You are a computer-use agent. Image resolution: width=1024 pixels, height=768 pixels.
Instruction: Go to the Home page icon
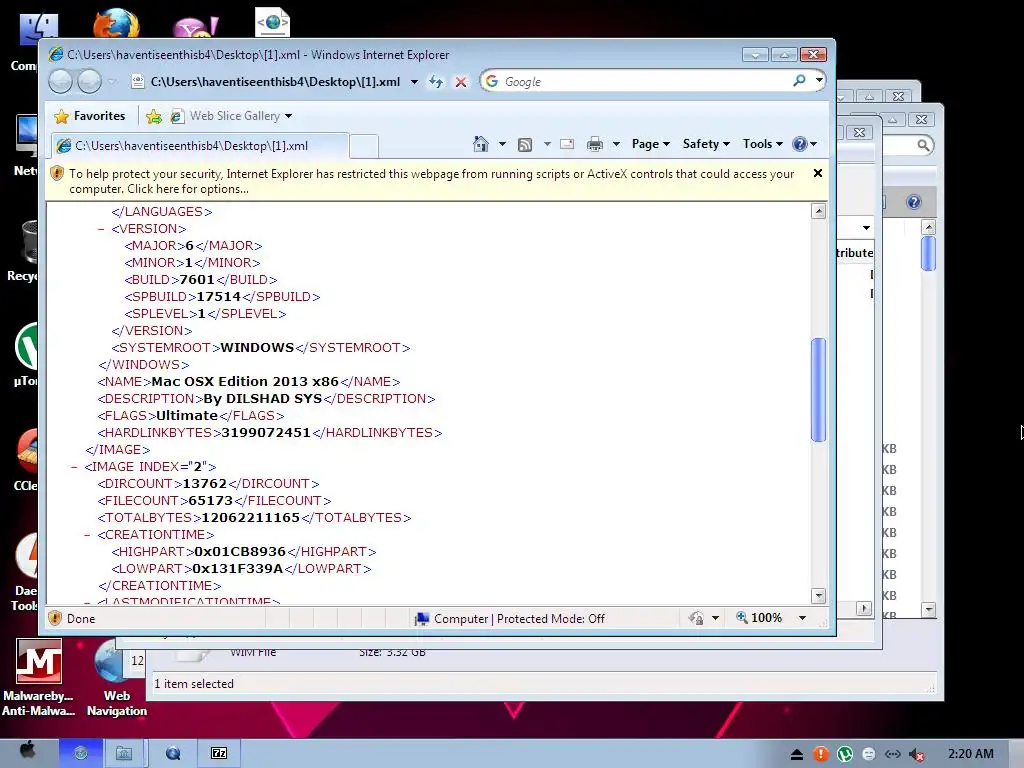click(x=481, y=144)
